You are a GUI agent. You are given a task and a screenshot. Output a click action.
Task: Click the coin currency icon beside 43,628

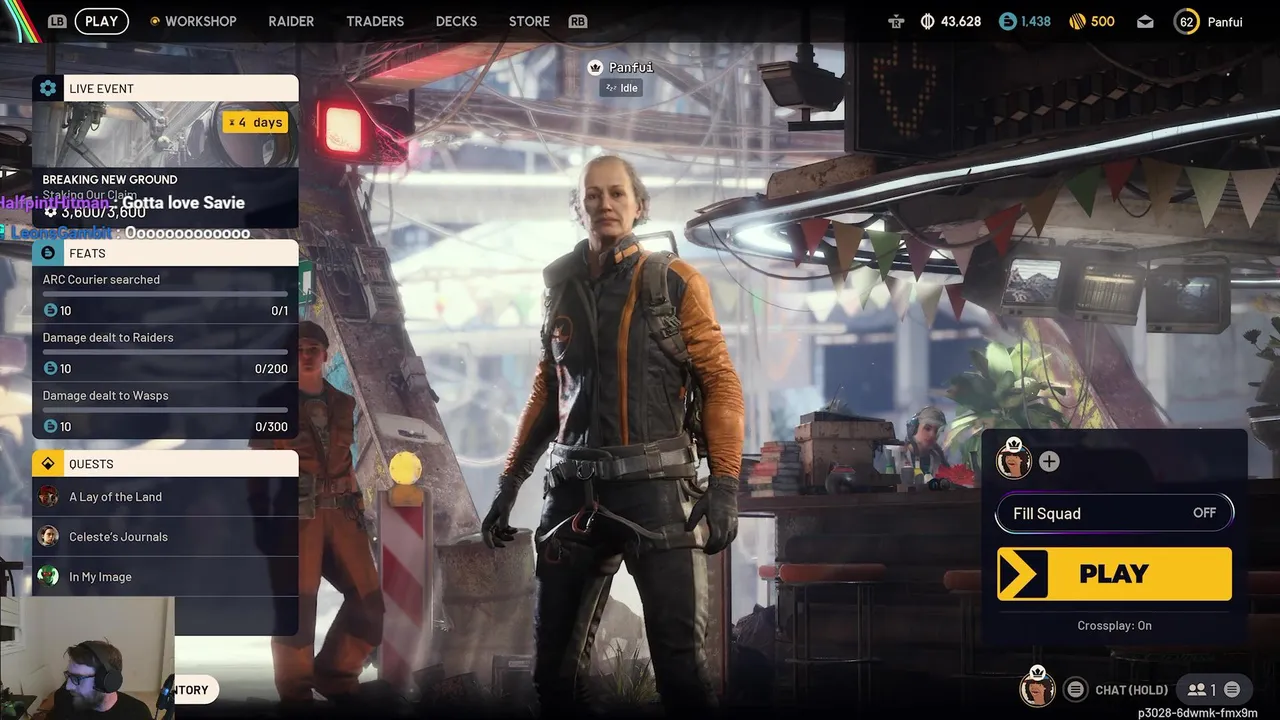click(x=927, y=21)
